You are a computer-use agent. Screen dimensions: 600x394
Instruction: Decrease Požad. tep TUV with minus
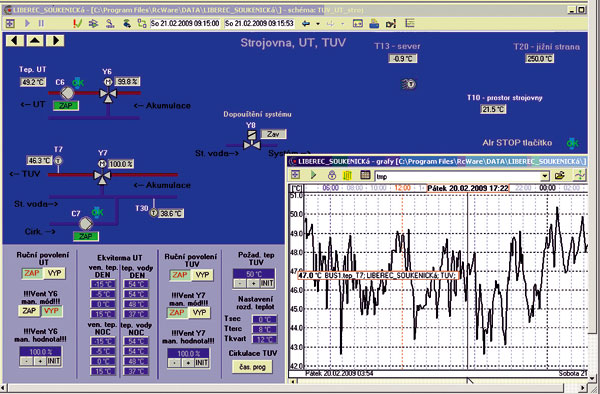tap(240, 283)
